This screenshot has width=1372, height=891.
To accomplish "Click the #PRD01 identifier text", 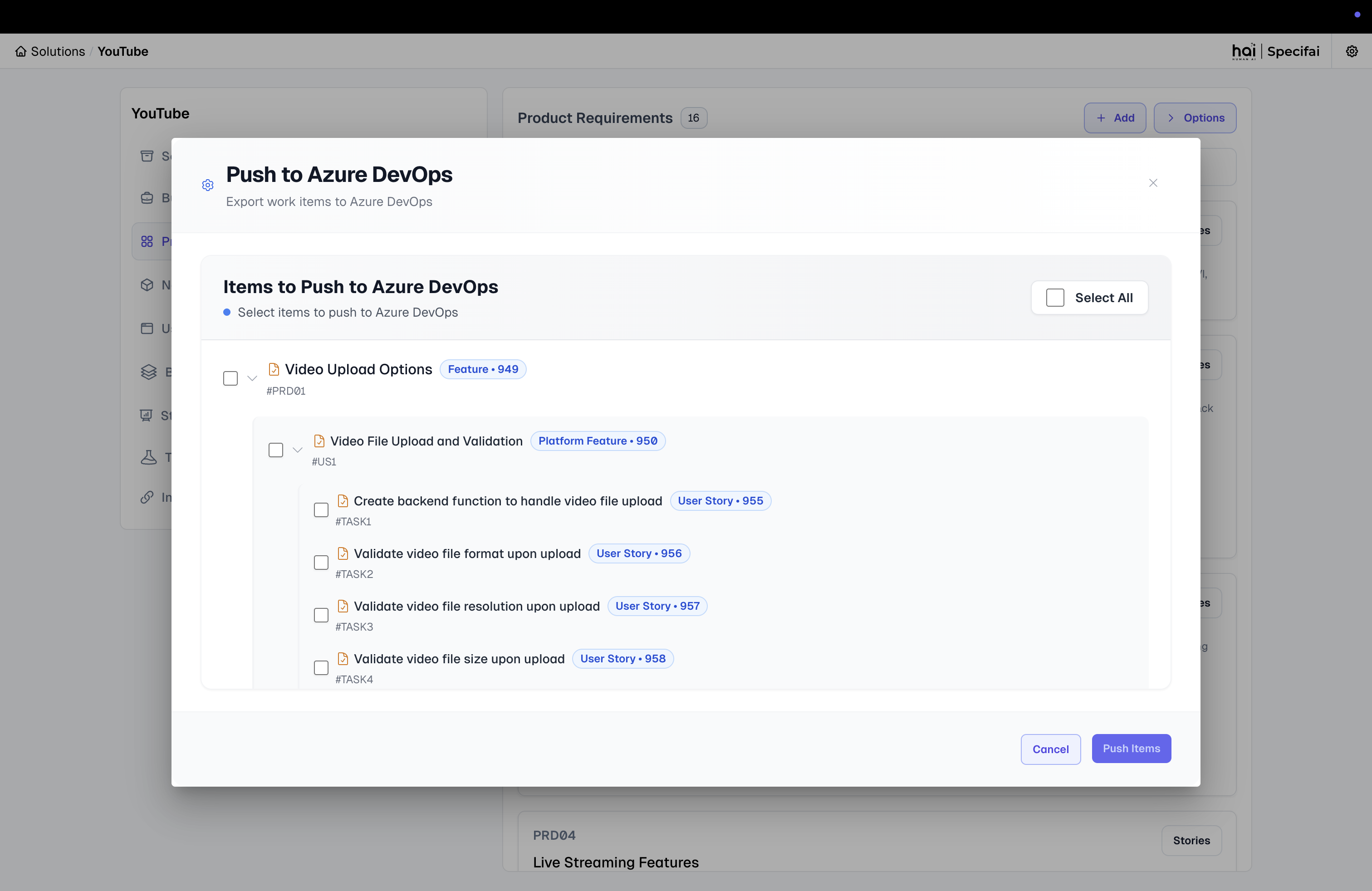I will (286, 391).
